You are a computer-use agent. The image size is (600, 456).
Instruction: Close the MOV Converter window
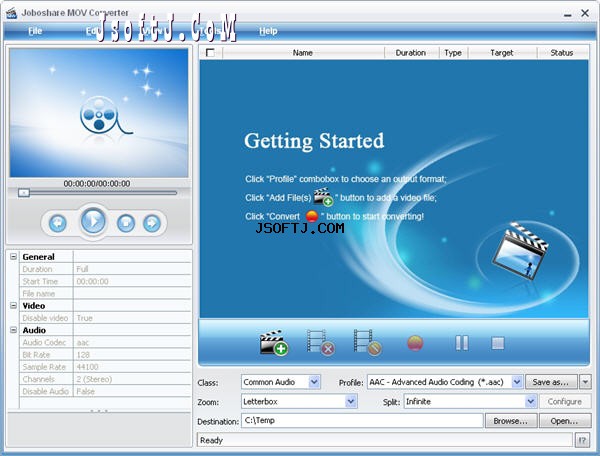(x=585, y=13)
